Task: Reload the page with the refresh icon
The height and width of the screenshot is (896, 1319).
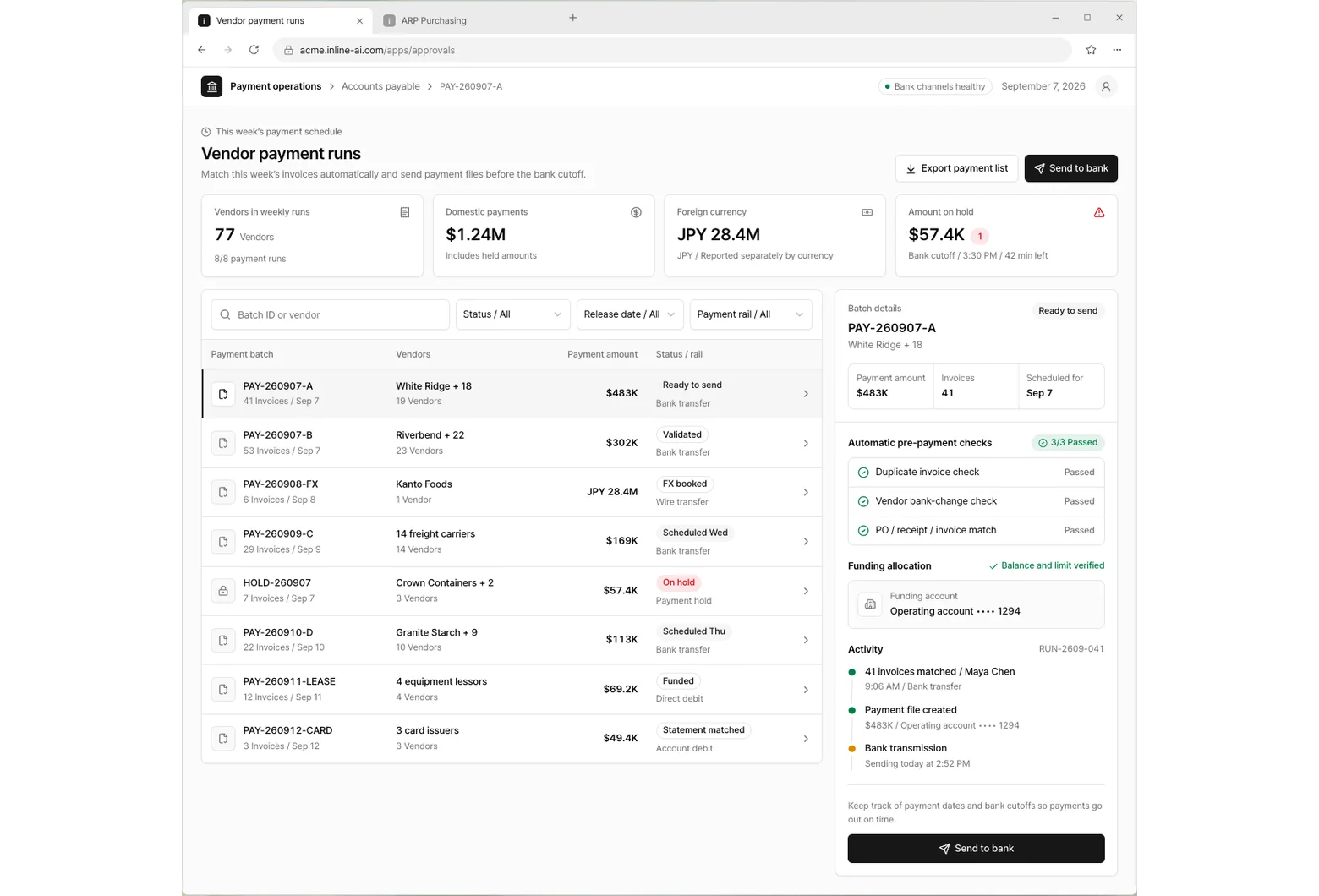Action: 254,50
